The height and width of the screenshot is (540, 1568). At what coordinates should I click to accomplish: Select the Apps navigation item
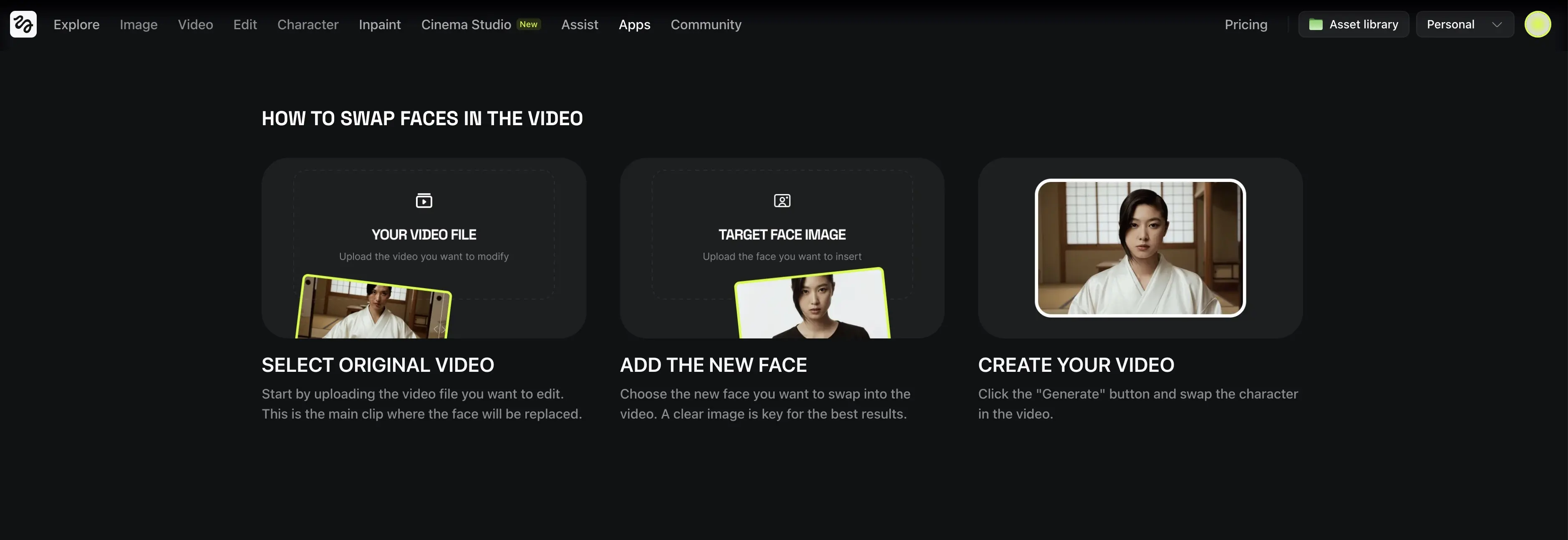point(634,24)
